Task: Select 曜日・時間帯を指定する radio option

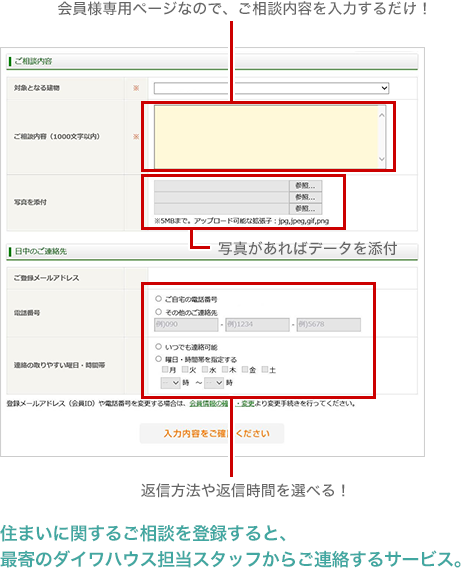Action: (158, 359)
